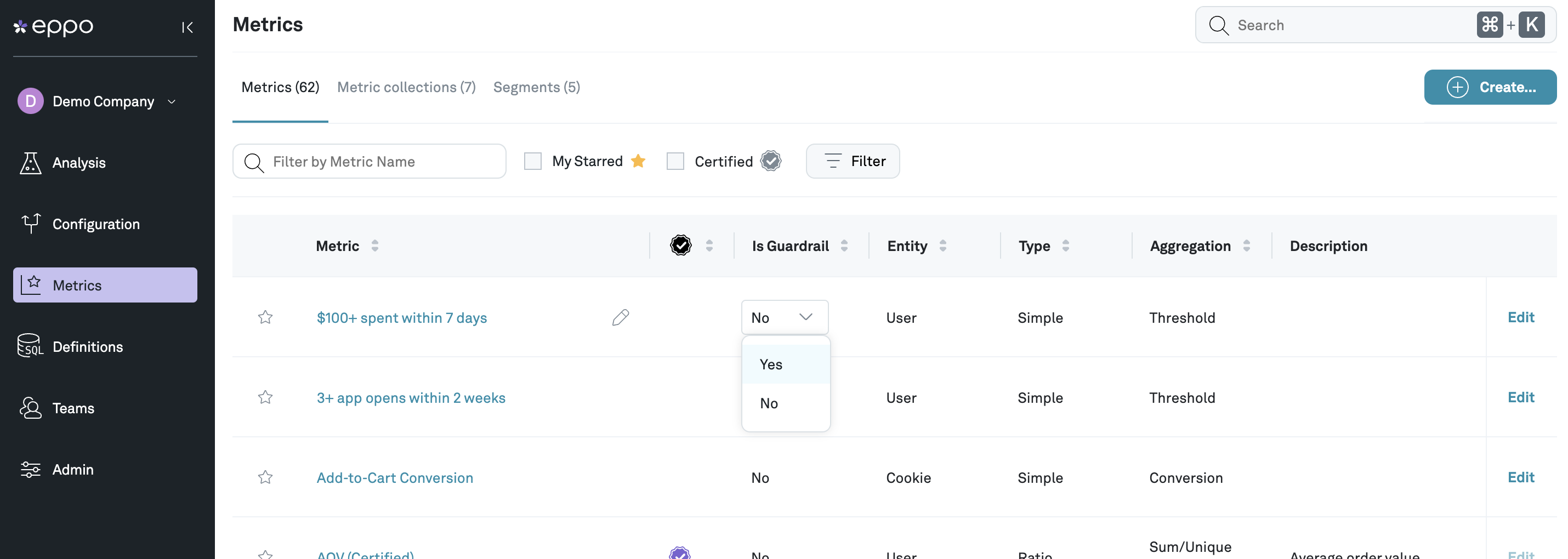Sort by Is Guardrail column arrows
This screenshot has width=1568, height=559.
pos(844,246)
